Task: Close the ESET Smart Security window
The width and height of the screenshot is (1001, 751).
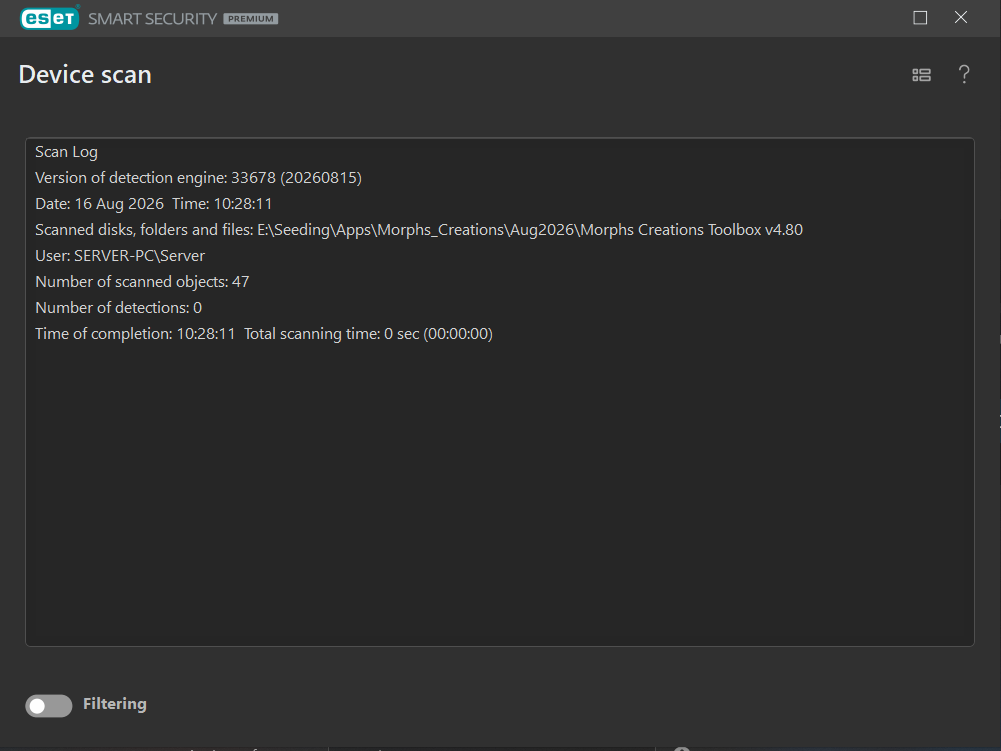Action: coord(961,18)
